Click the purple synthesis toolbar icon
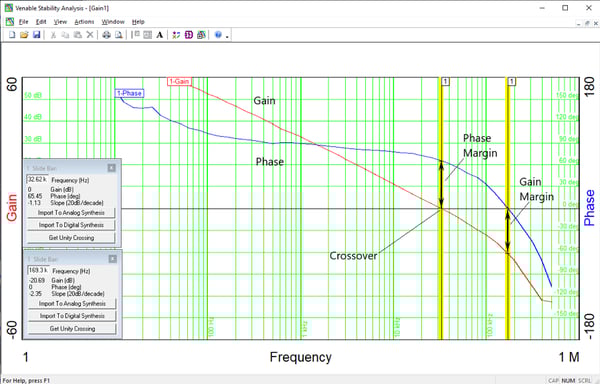This screenshot has height=384, width=600. (x=189, y=35)
